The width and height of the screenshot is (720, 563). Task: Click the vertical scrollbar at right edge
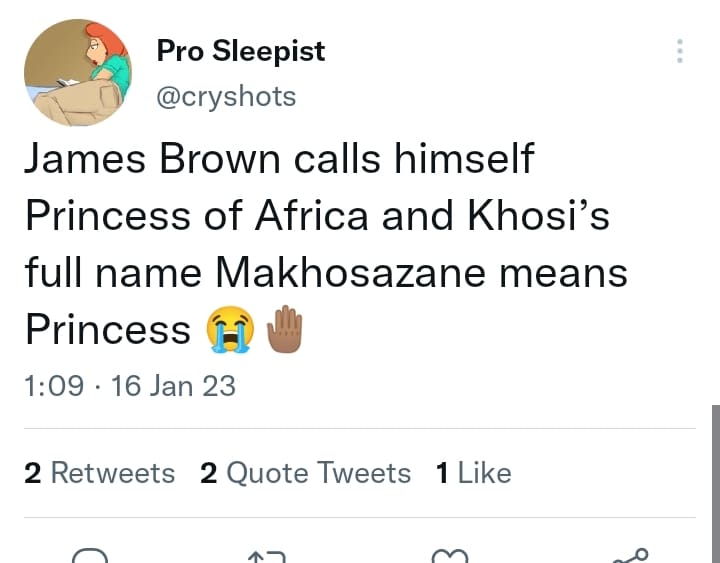(x=716, y=484)
